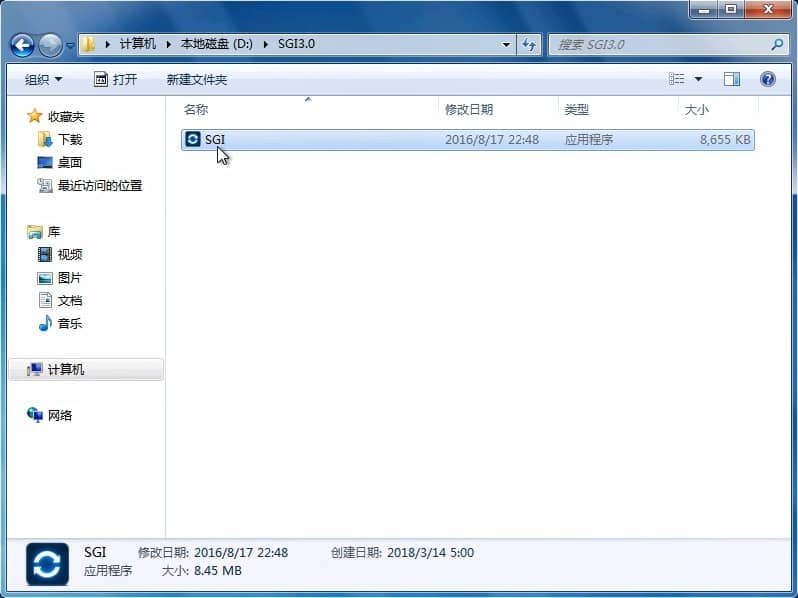
Task: Select the SGI application file
Action: [215, 140]
